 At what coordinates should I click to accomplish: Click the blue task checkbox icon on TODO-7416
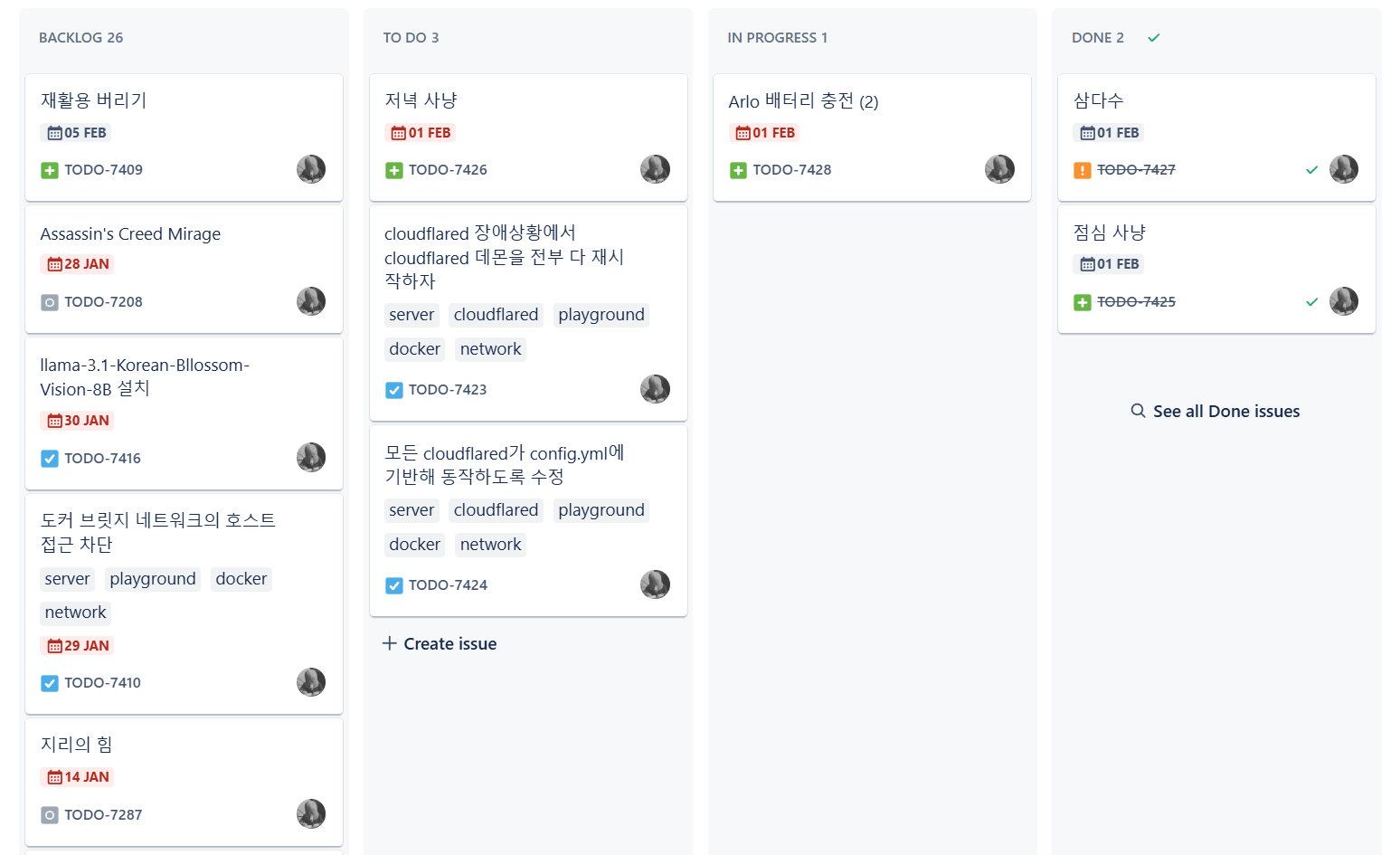[50, 459]
